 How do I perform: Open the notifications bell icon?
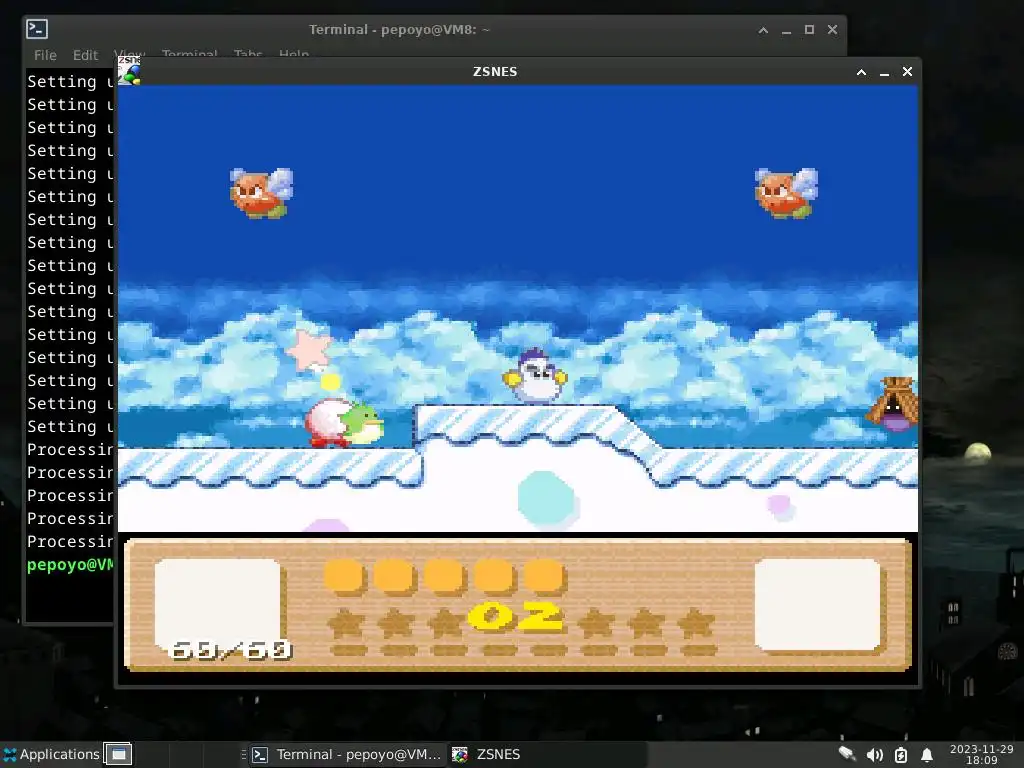point(926,755)
